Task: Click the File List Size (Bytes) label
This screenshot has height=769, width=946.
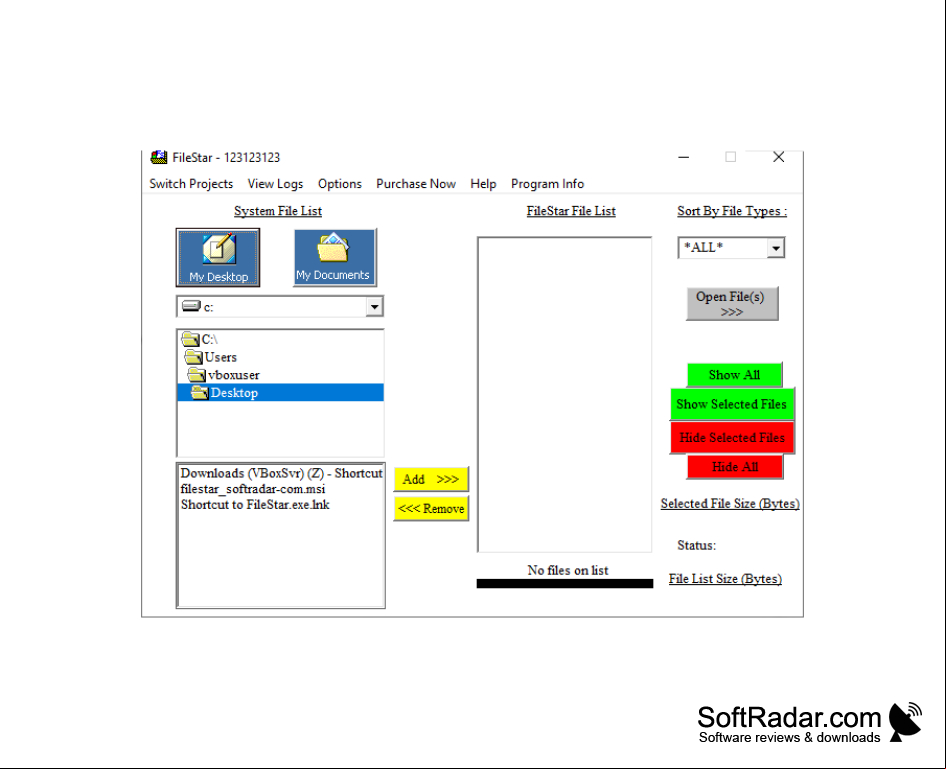Action: click(x=725, y=578)
